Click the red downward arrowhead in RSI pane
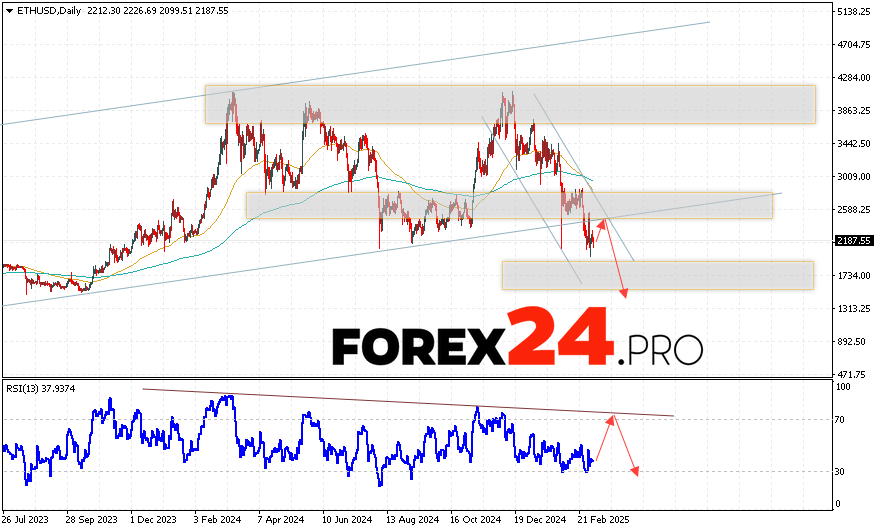The height and width of the screenshot is (531, 878). click(x=635, y=471)
